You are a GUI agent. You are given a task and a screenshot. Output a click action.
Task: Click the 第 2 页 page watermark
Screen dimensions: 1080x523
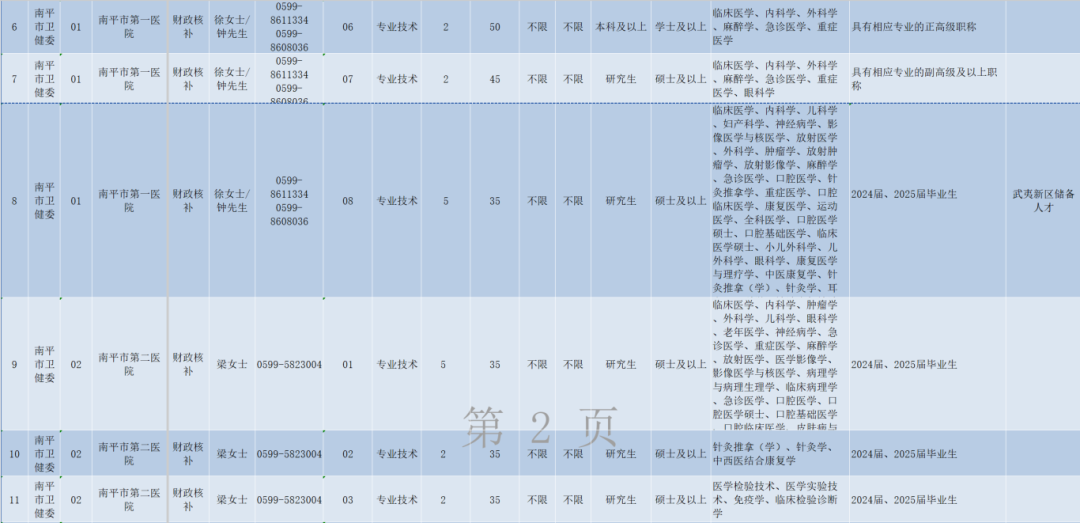point(539,428)
